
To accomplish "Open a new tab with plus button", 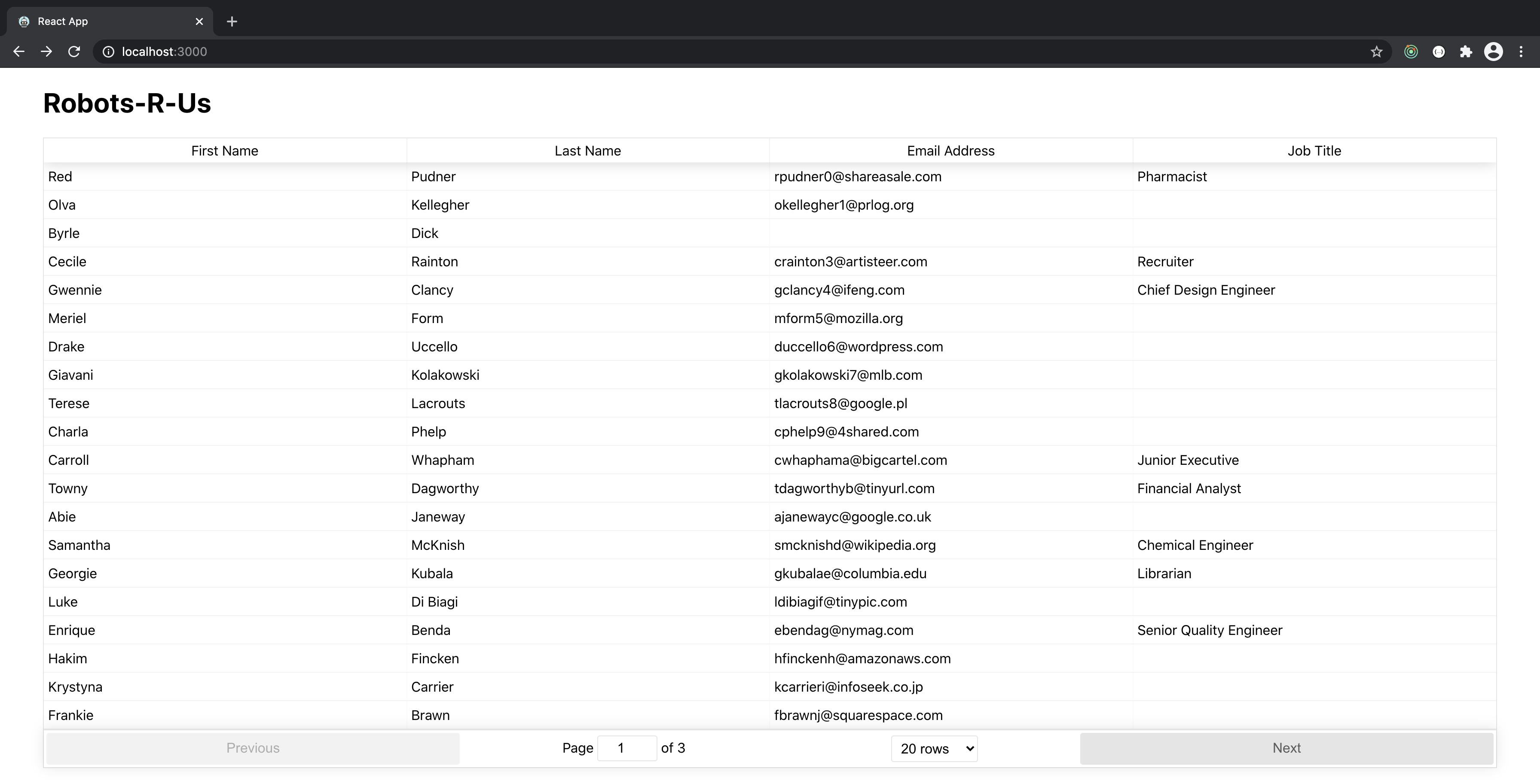I will [232, 21].
